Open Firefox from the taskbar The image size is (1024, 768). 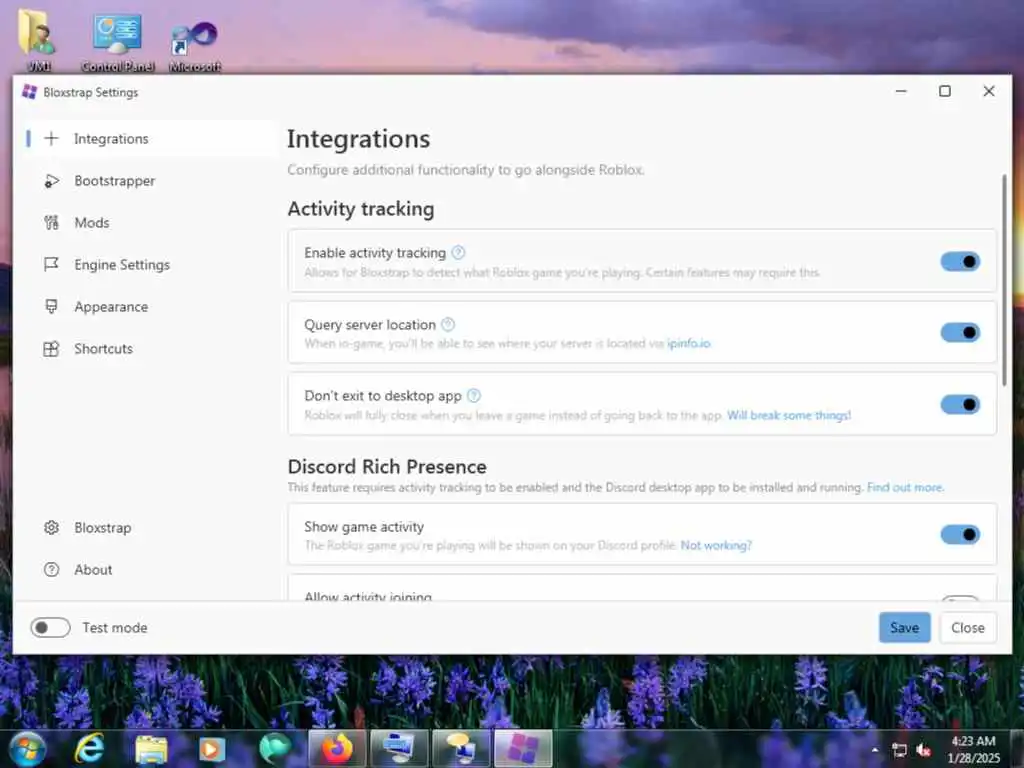pos(336,749)
